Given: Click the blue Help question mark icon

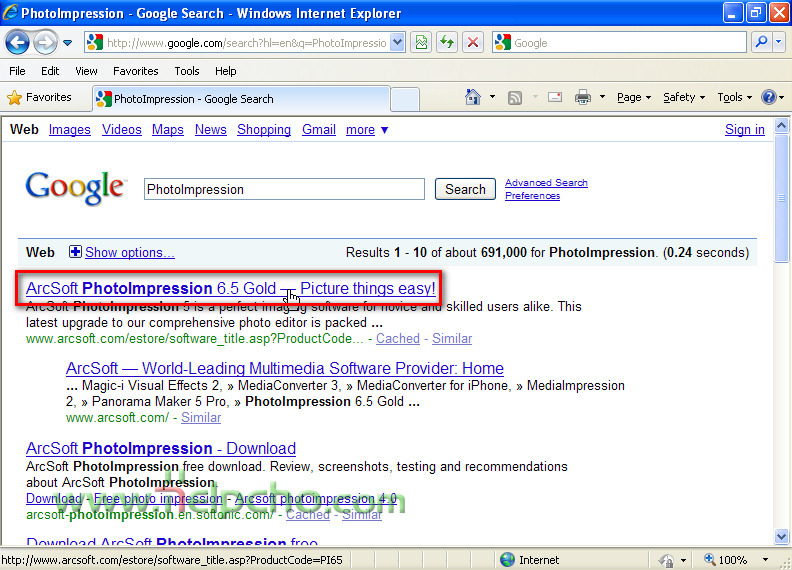Looking at the screenshot, I should pos(769,97).
